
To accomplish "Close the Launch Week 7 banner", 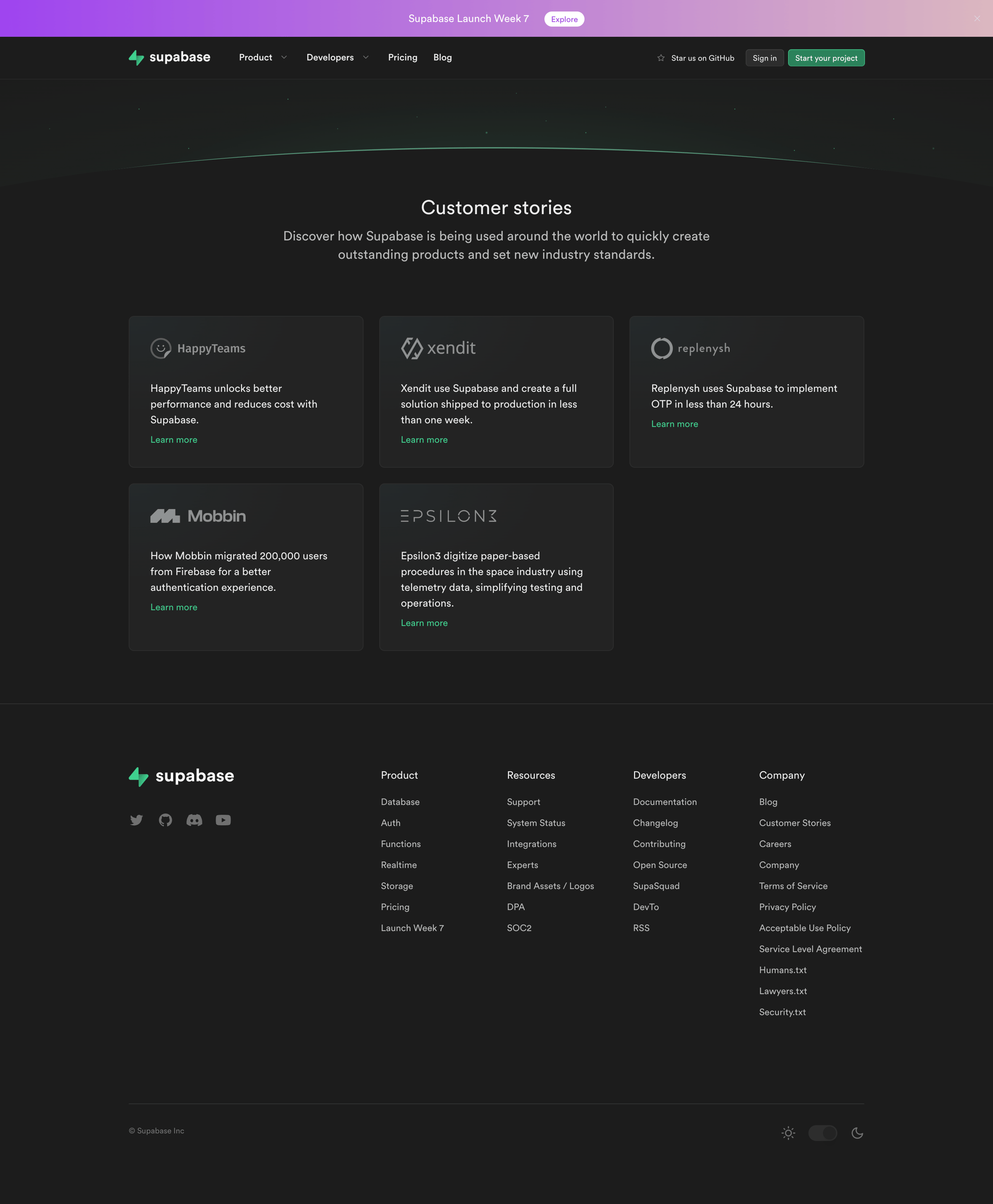I will (x=977, y=18).
